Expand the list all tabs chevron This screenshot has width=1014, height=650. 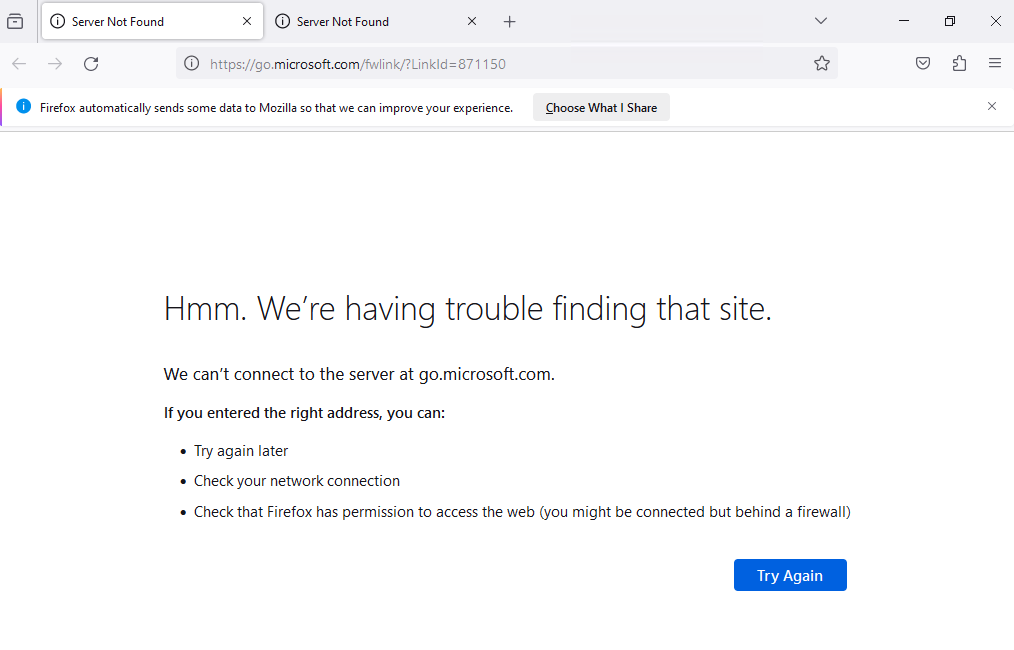coord(821,21)
